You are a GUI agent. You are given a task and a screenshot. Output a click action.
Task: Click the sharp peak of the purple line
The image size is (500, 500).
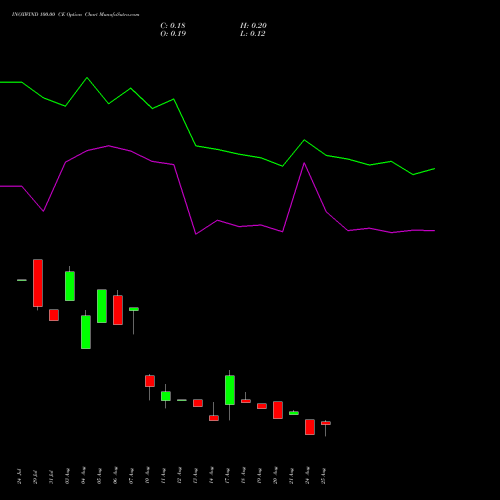(x=304, y=163)
